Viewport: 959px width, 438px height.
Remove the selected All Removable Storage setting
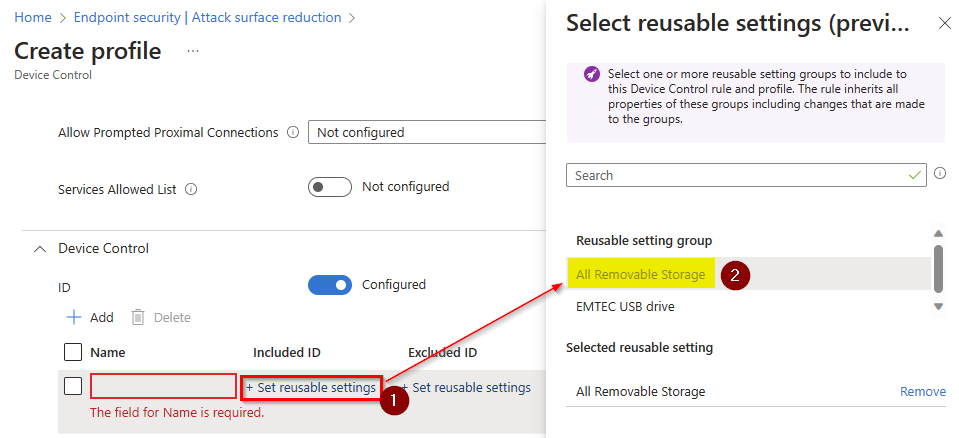click(x=922, y=391)
